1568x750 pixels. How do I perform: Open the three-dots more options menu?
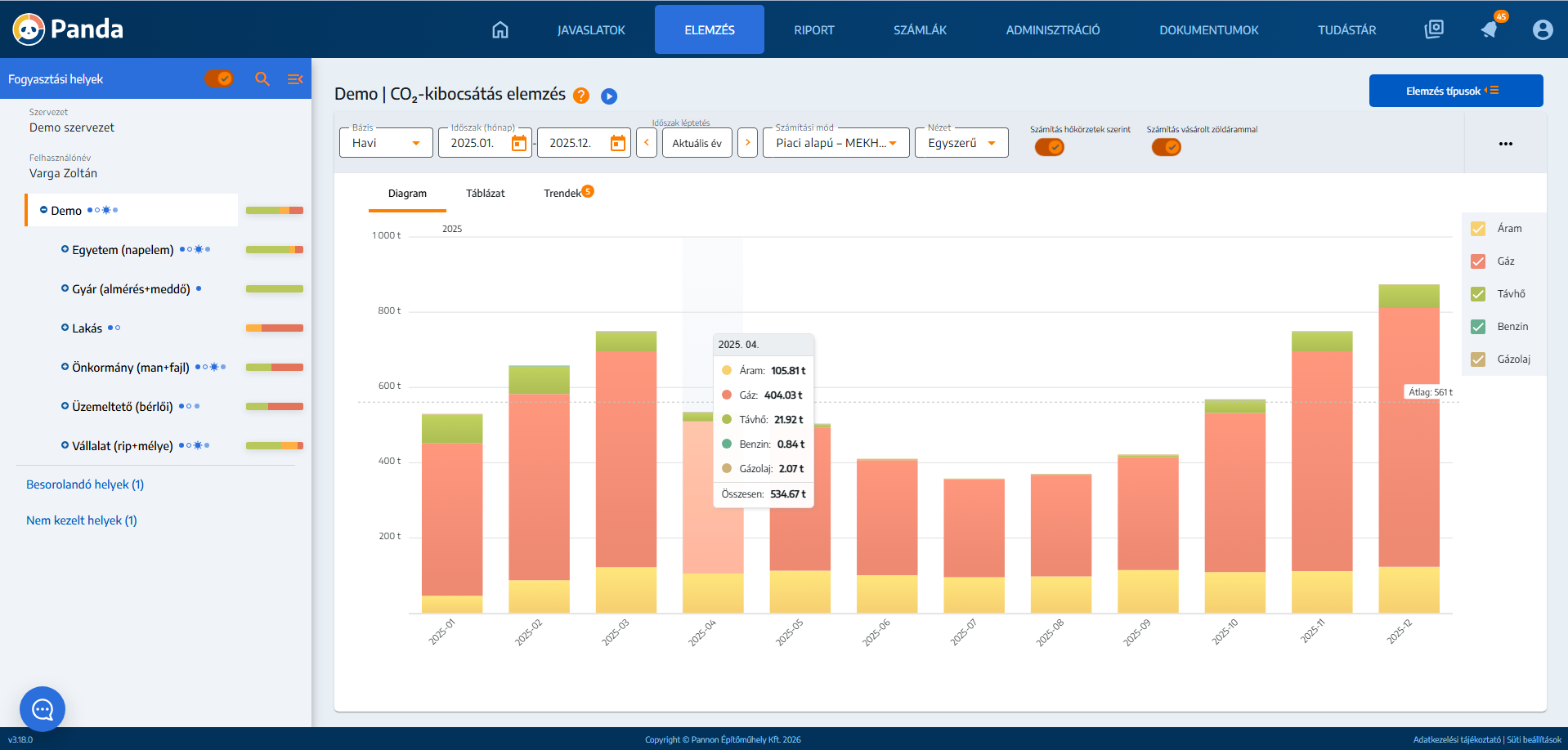tap(1505, 144)
